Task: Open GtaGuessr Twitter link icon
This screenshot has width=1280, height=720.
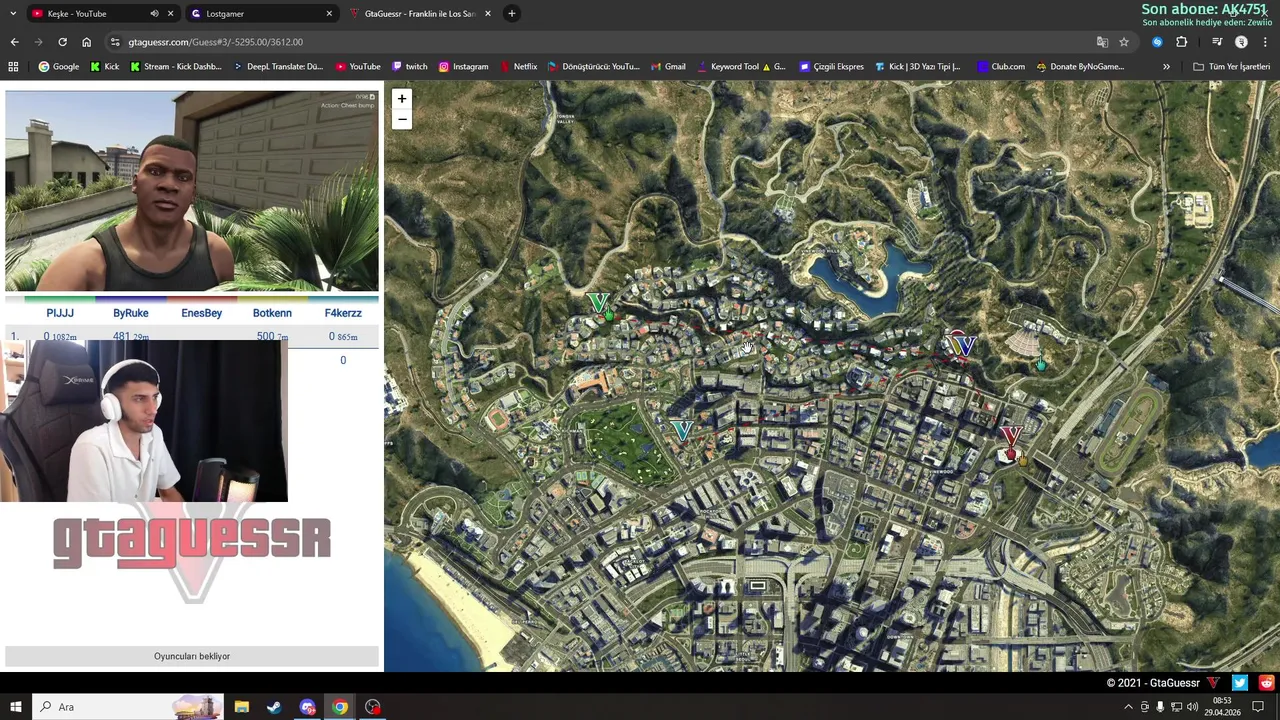Action: click(1240, 683)
